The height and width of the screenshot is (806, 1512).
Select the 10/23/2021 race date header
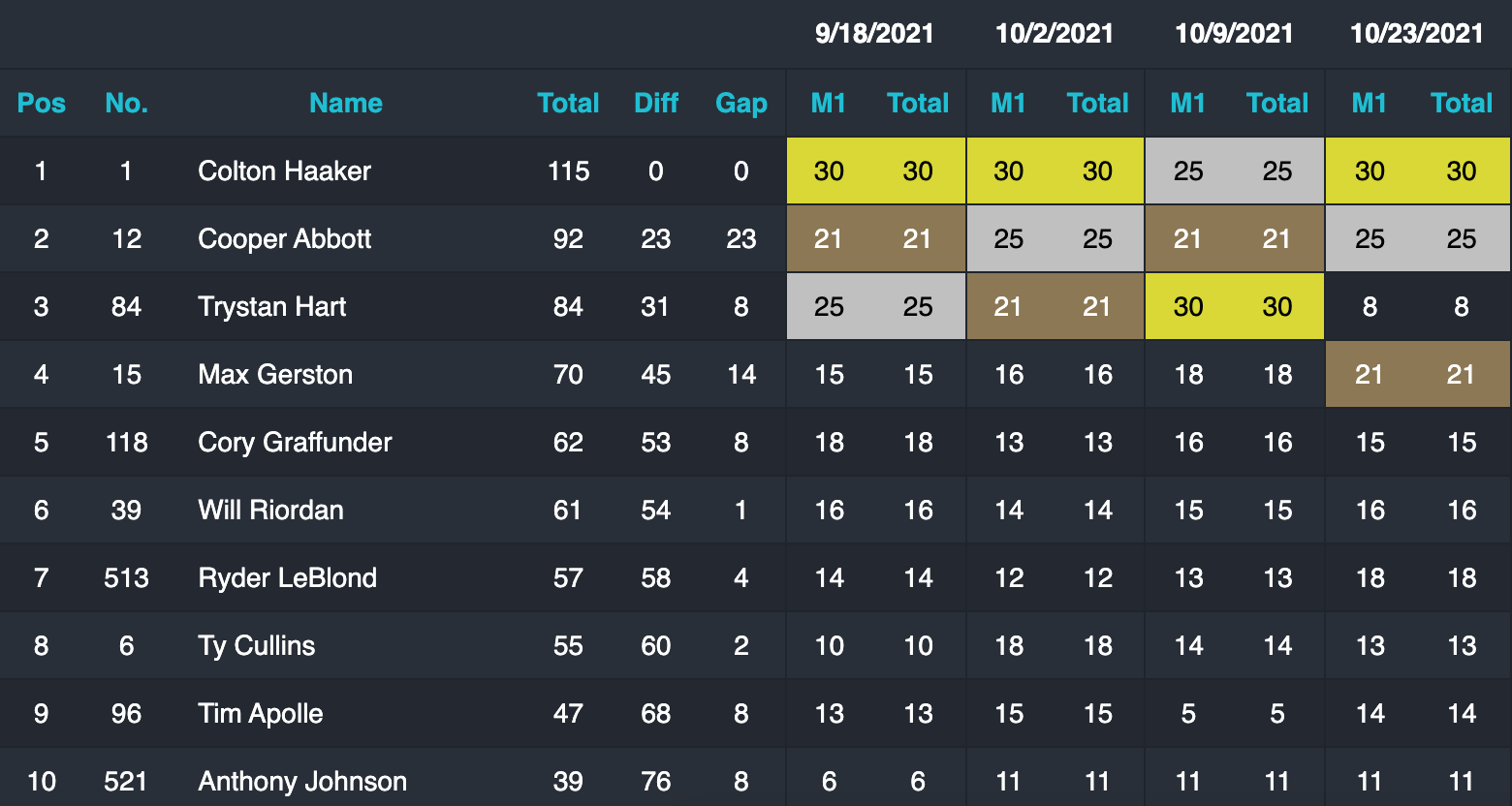(x=1416, y=34)
